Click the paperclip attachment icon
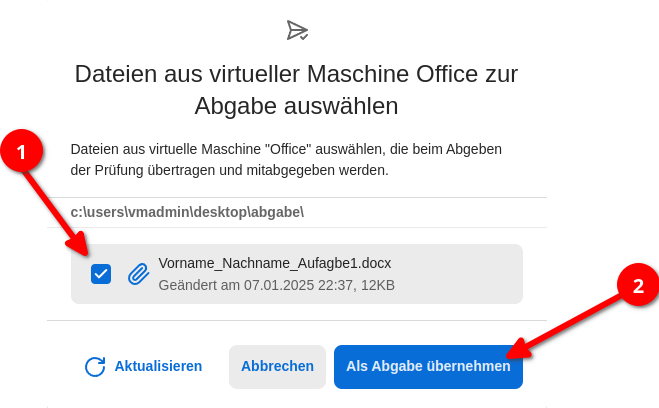Screen dimensions: 659x408 coord(138,274)
